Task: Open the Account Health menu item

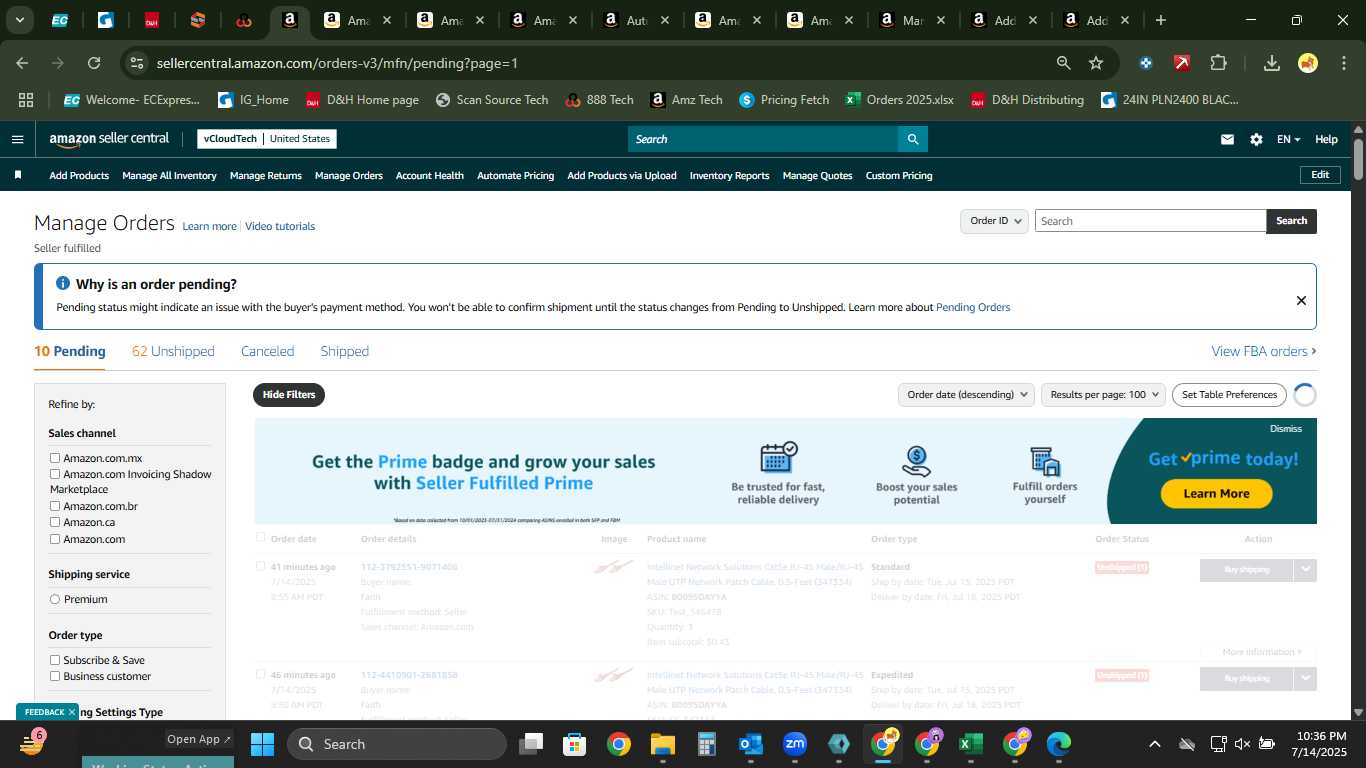Action: tap(430, 175)
